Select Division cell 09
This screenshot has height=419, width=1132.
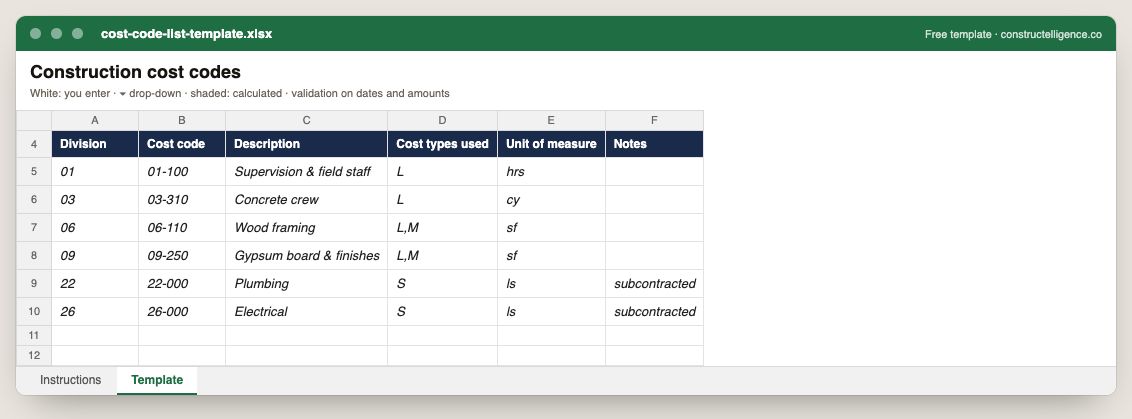coord(95,256)
